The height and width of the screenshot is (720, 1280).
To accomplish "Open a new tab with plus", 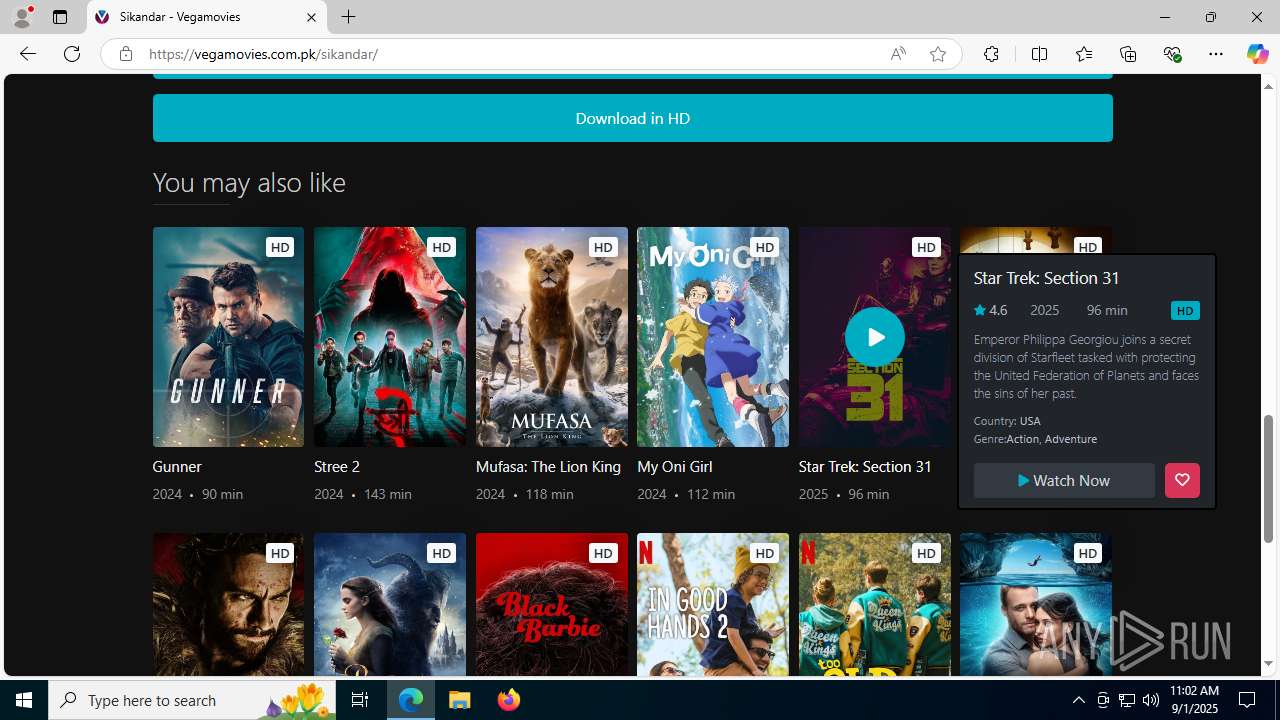I will tap(348, 17).
